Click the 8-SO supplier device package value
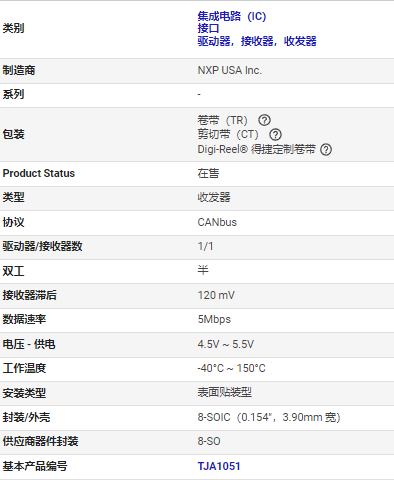The height and width of the screenshot is (480, 394). point(209,441)
